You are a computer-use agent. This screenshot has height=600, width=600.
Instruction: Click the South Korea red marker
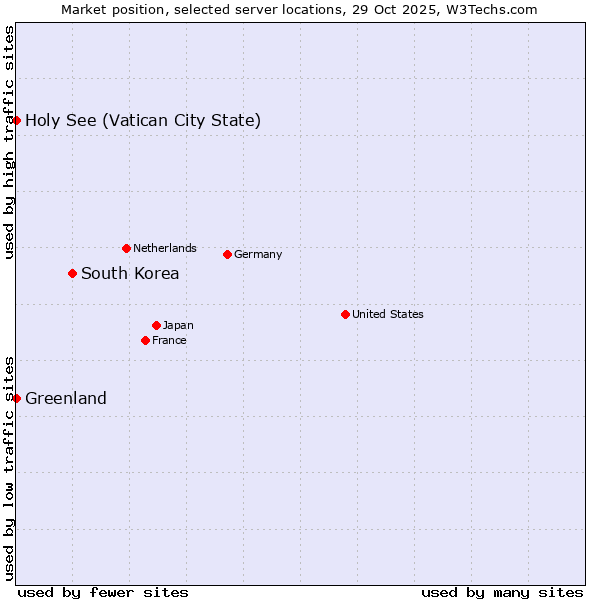[72, 273]
